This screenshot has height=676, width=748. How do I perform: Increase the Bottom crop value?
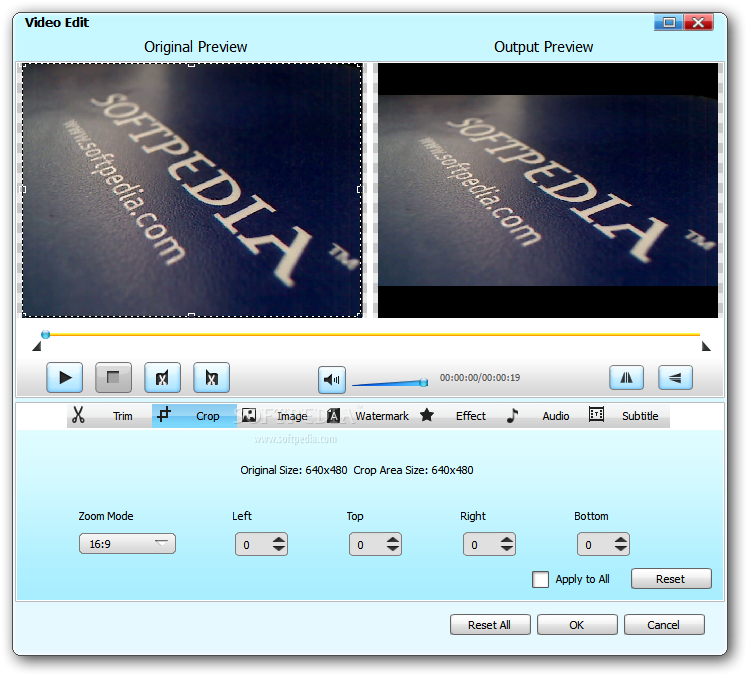621,540
